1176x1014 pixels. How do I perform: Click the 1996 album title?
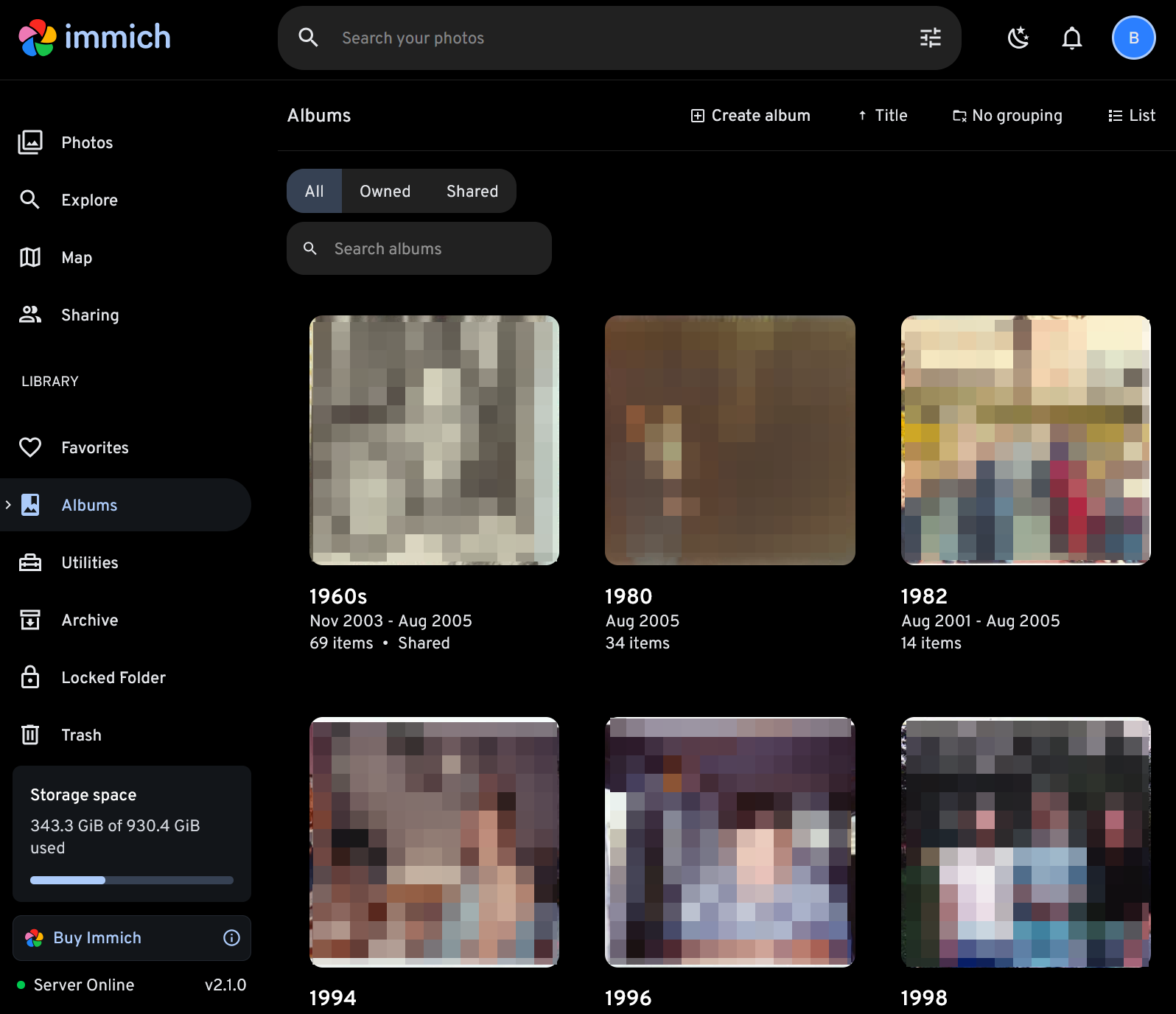pyautogui.click(x=628, y=998)
